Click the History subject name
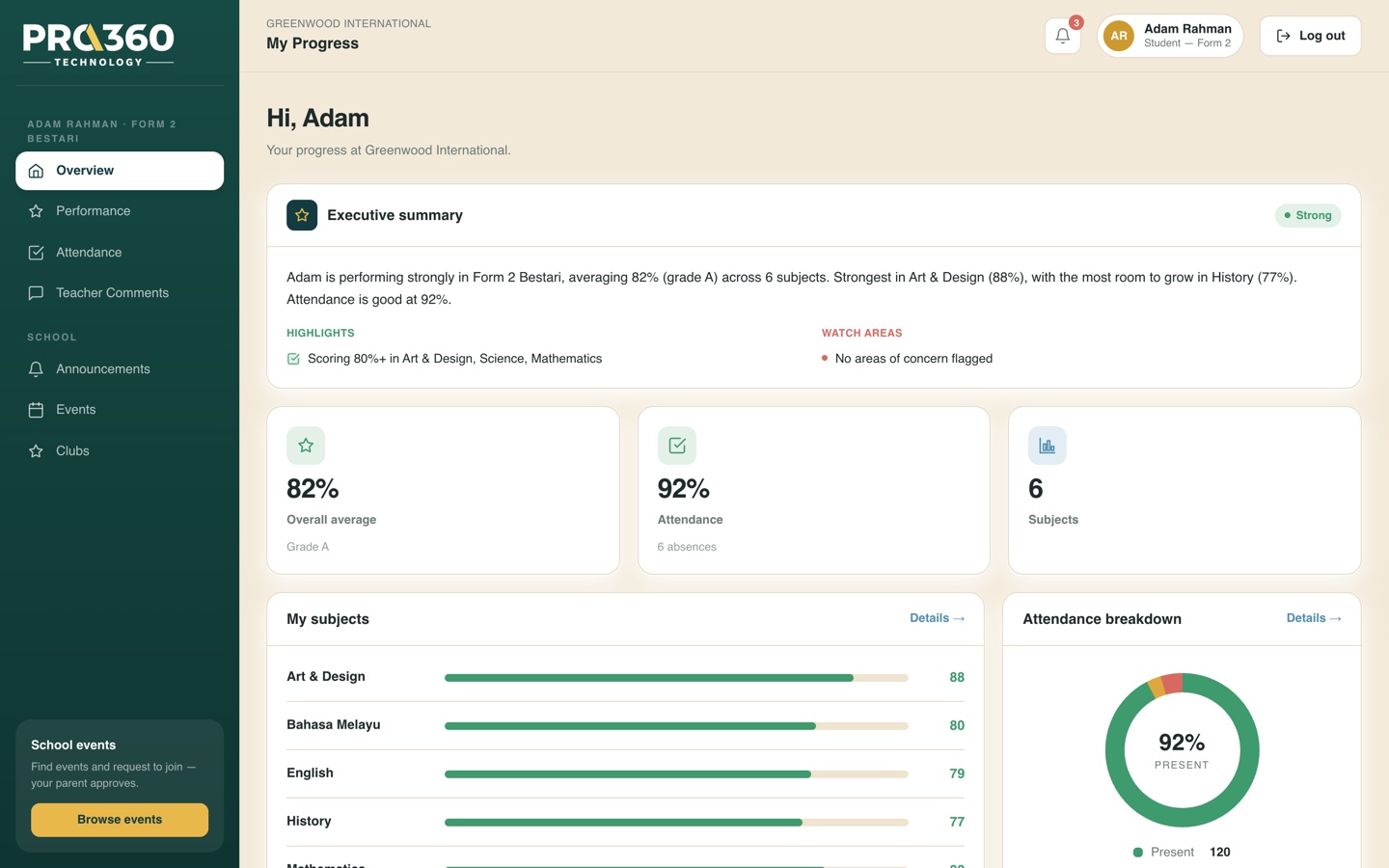The width and height of the screenshot is (1389, 868). 309,822
